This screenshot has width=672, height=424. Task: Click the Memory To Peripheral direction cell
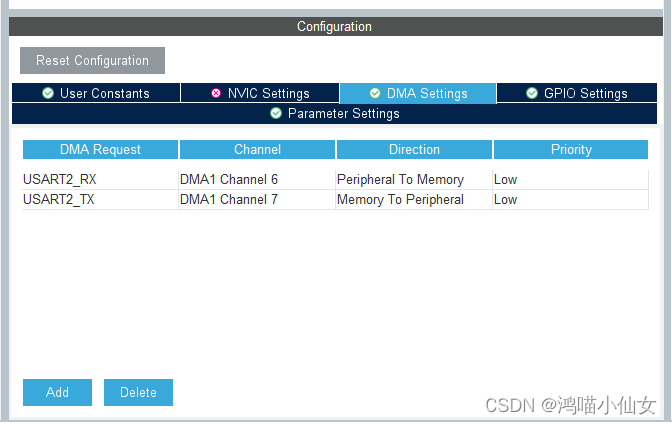414,200
